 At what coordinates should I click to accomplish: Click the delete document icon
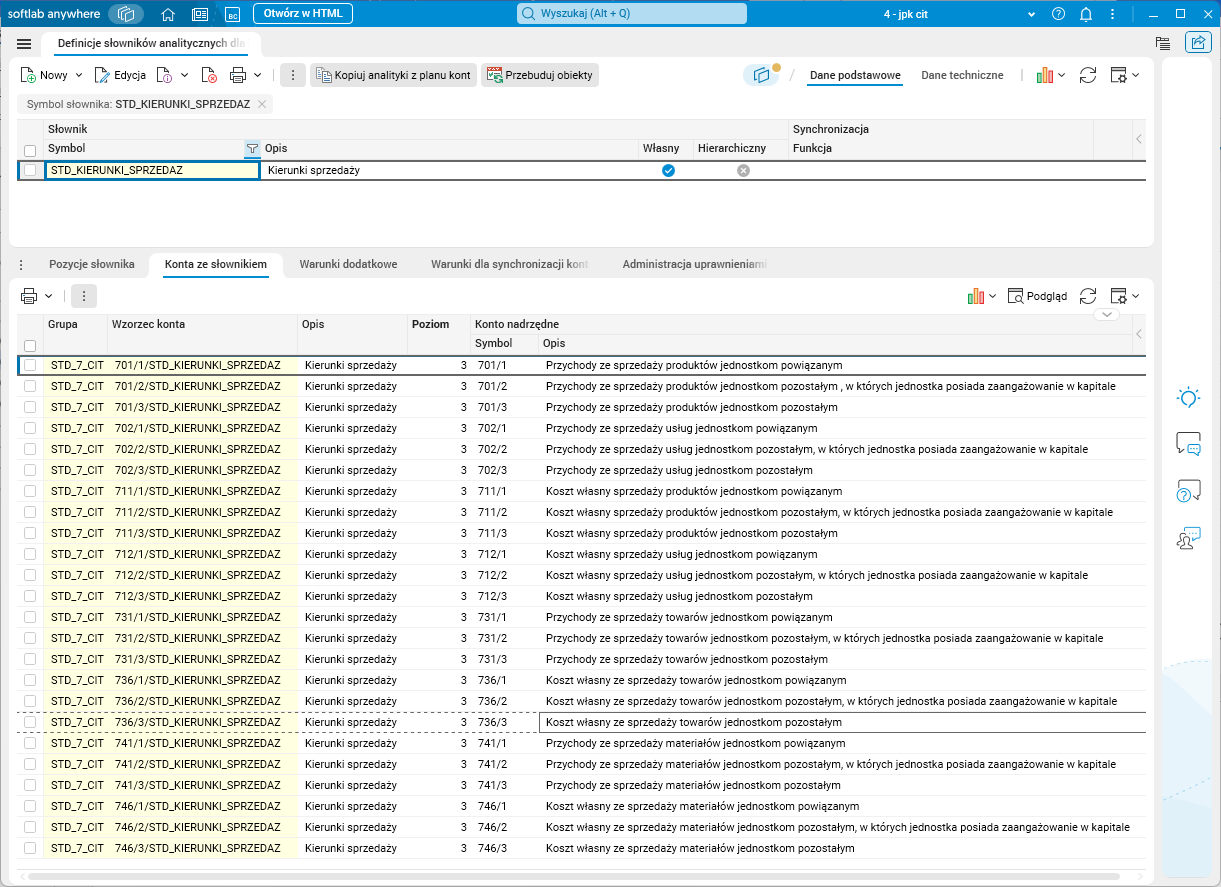[x=209, y=75]
